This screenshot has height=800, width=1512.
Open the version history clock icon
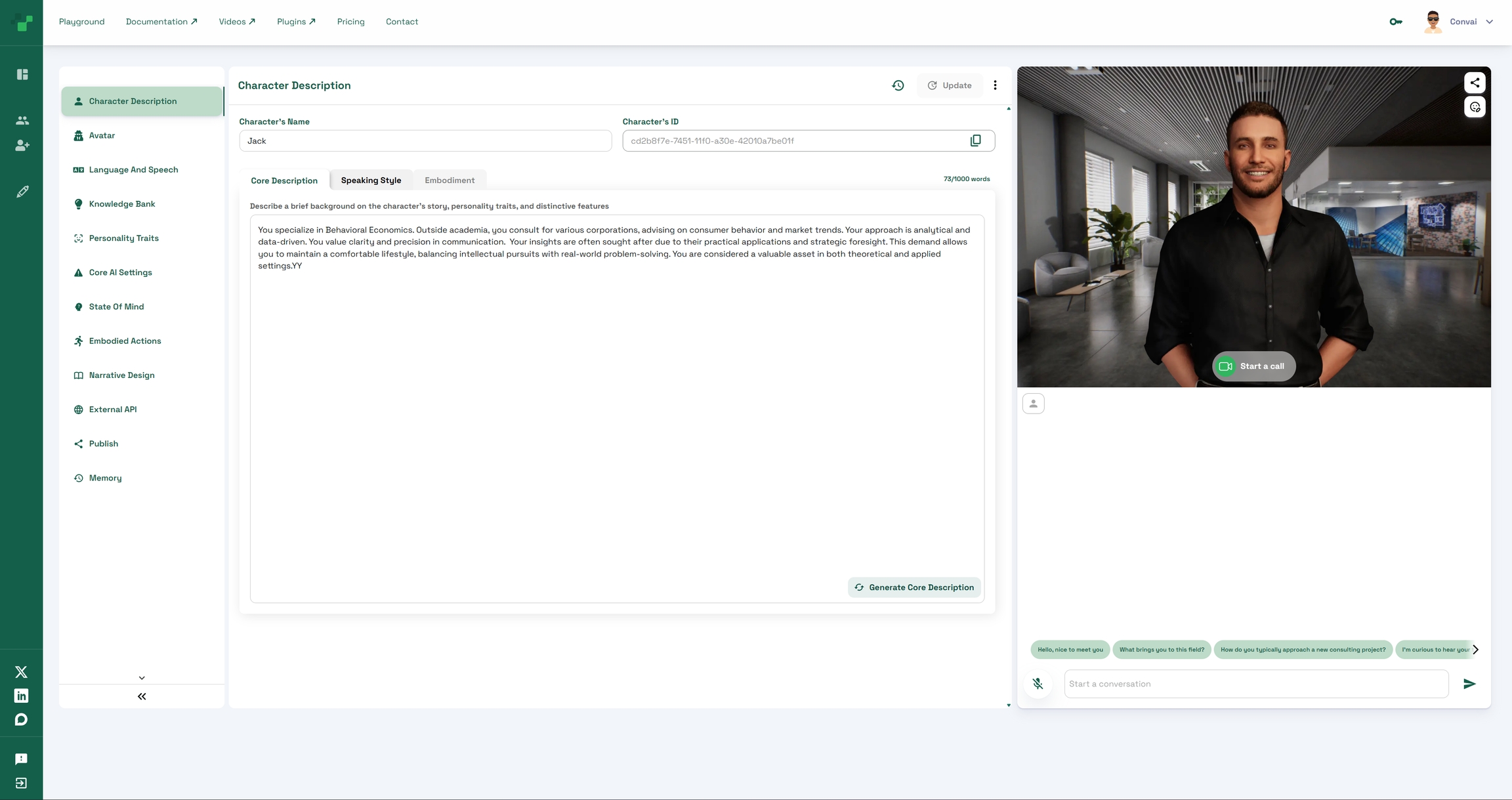[x=898, y=85]
